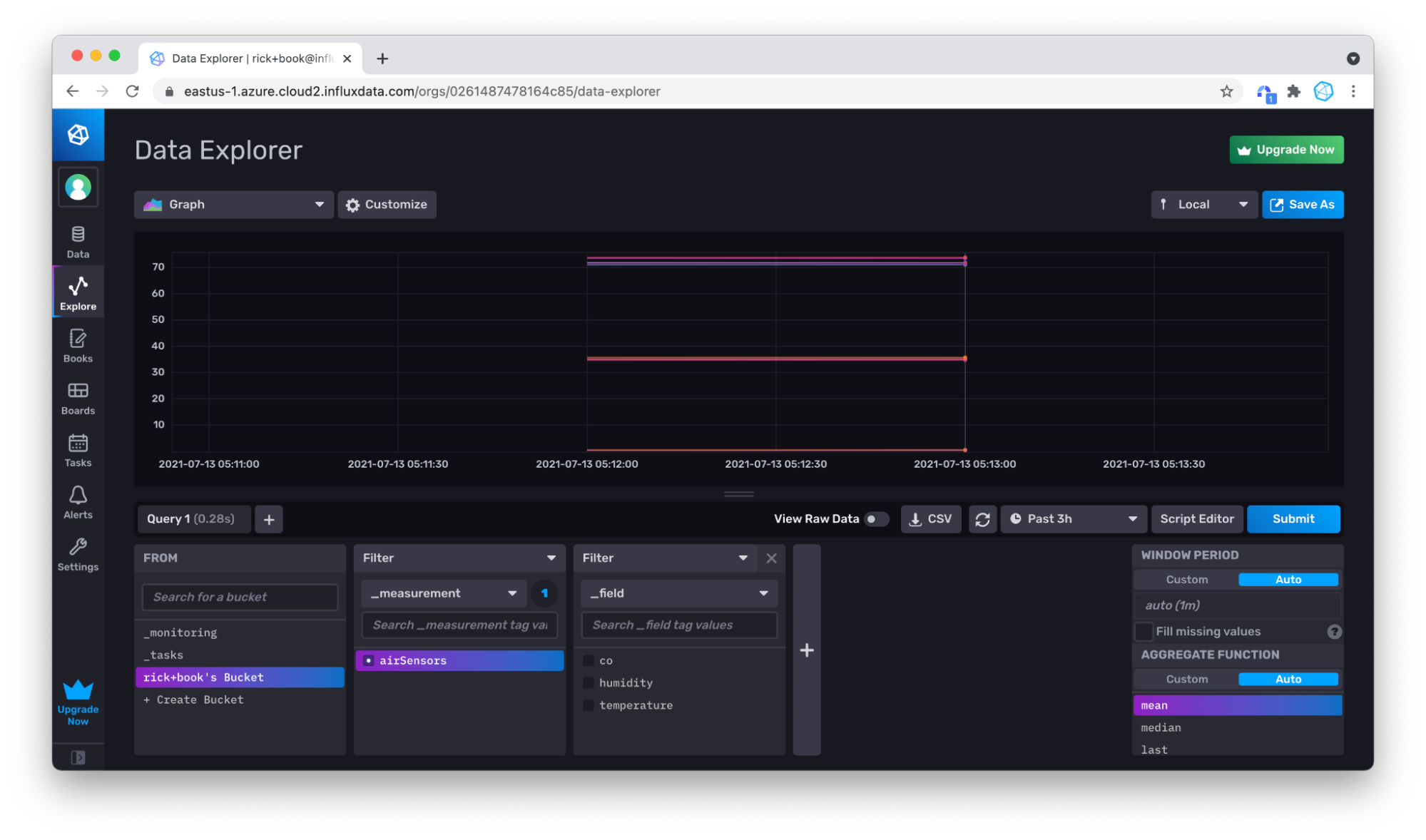Viewport: 1426px width, 840px height.
Task: Click the green Upgrade Now button
Action: pyautogui.click(x=1286, y=150)
